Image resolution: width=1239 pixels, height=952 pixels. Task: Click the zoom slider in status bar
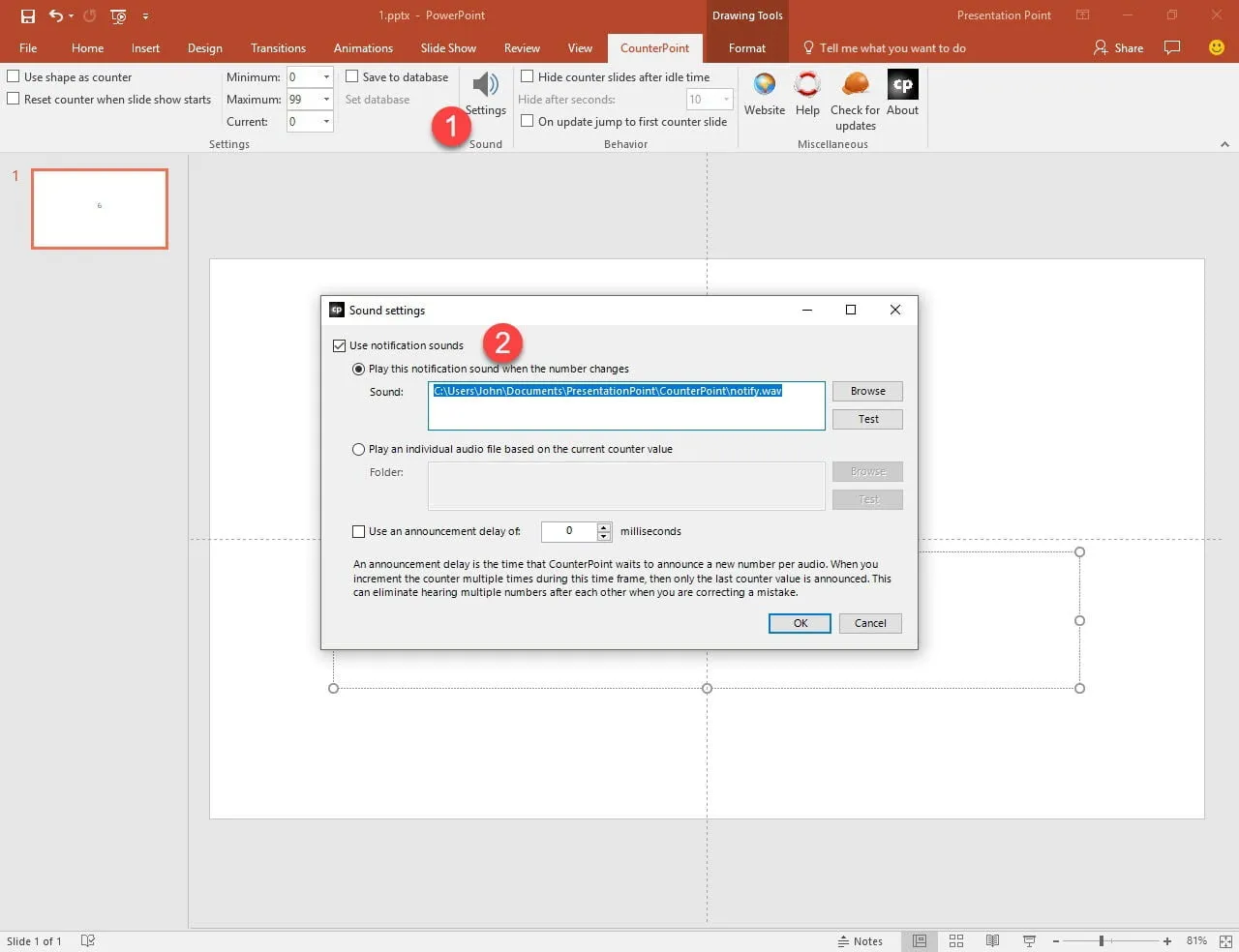click(1102, 940)
